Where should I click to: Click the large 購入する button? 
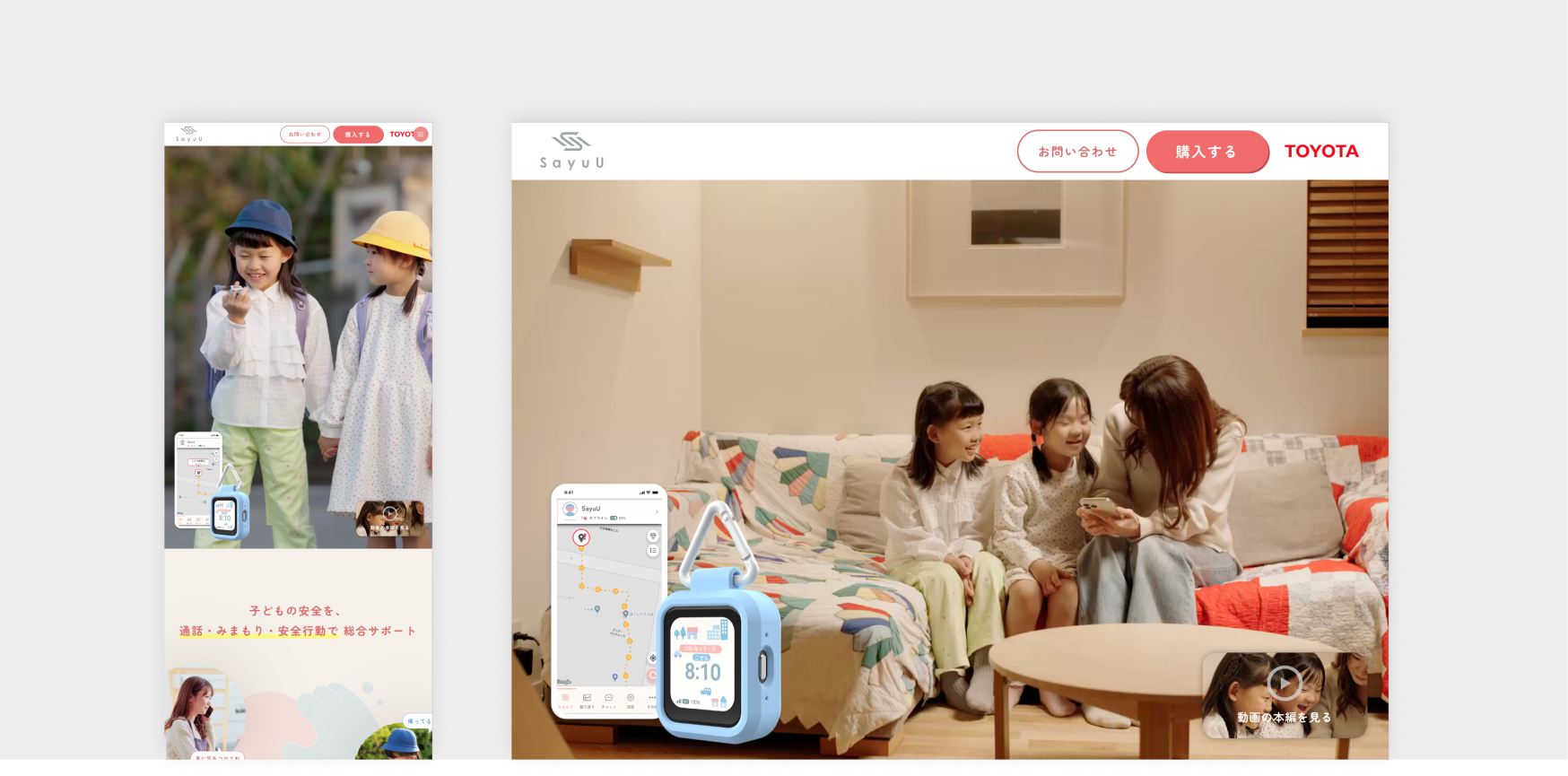1207,152
